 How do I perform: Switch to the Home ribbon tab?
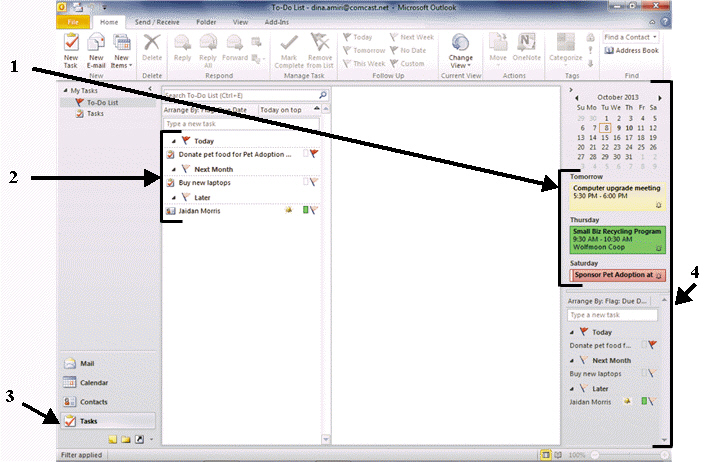(109, 22)
